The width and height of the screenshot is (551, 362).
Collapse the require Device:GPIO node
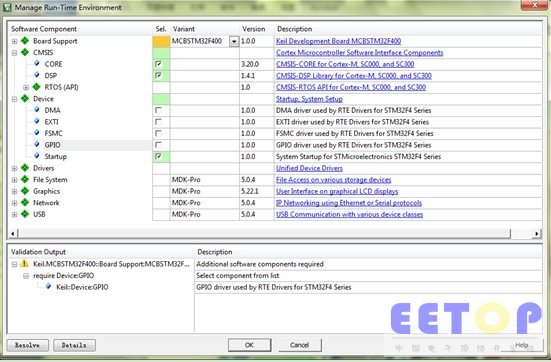pos(26,276)
